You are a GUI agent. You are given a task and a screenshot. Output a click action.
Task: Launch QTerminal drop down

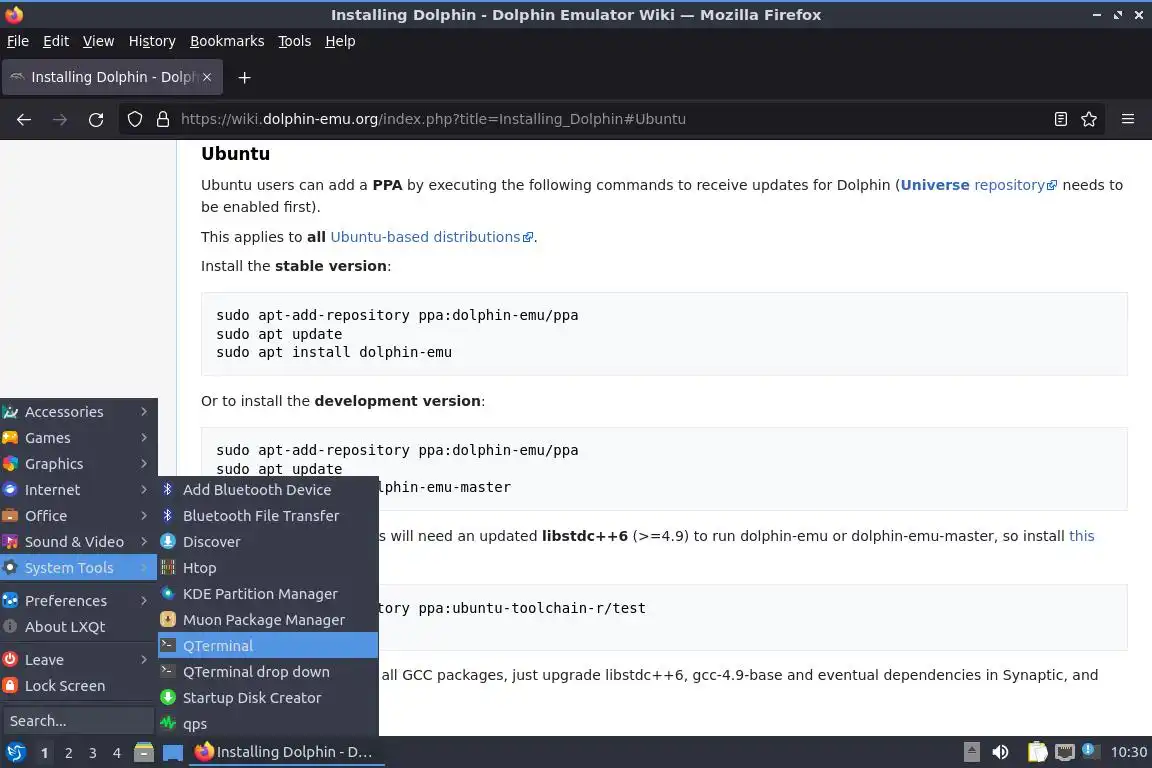coord(268,672)
